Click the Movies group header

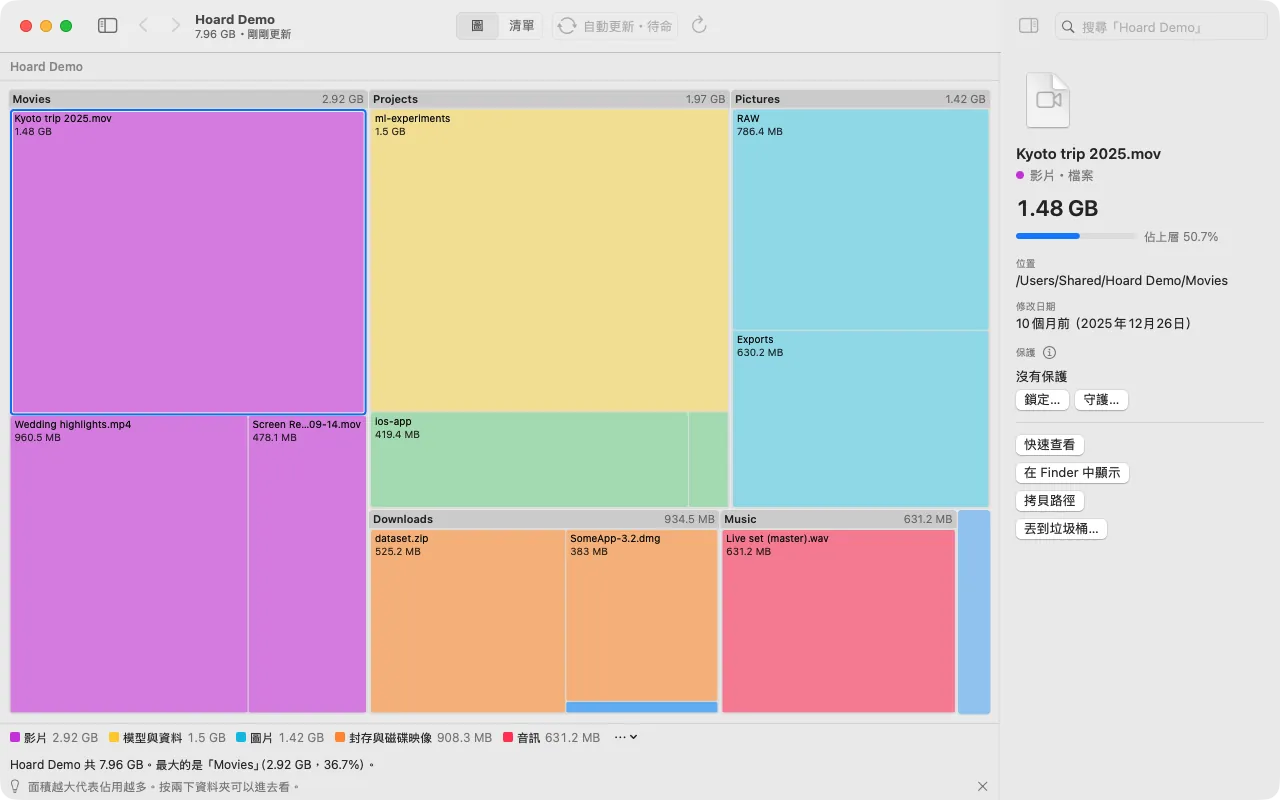click(x=188, y=99)
